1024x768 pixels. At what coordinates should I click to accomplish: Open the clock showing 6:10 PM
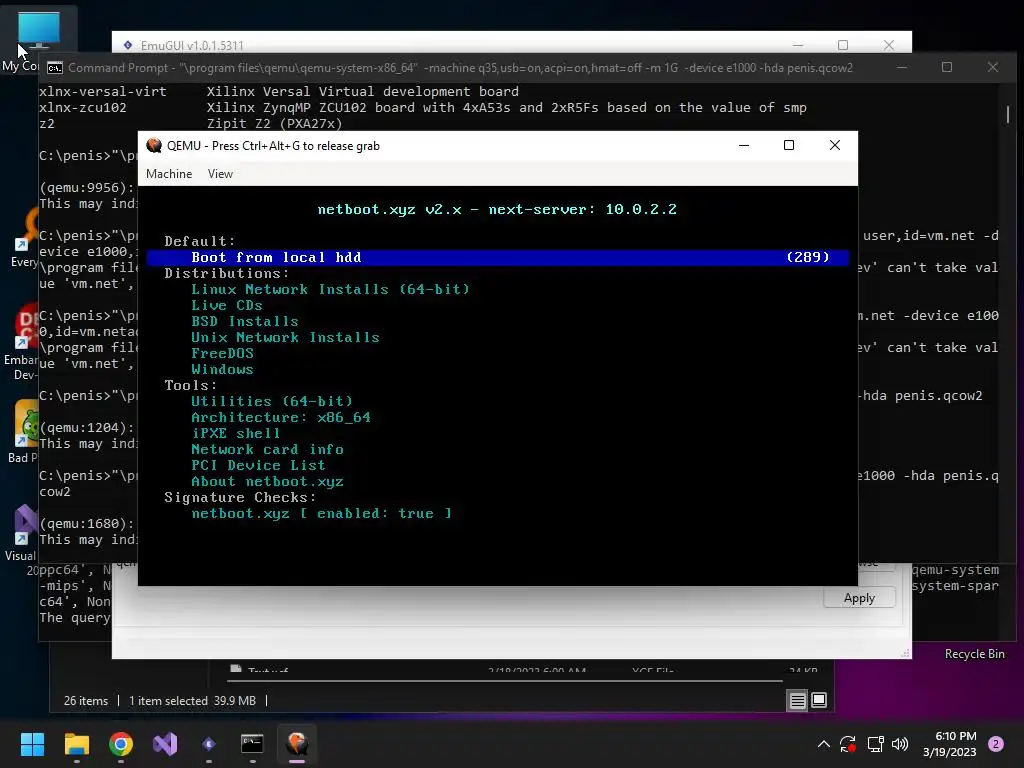coord(950,744)
